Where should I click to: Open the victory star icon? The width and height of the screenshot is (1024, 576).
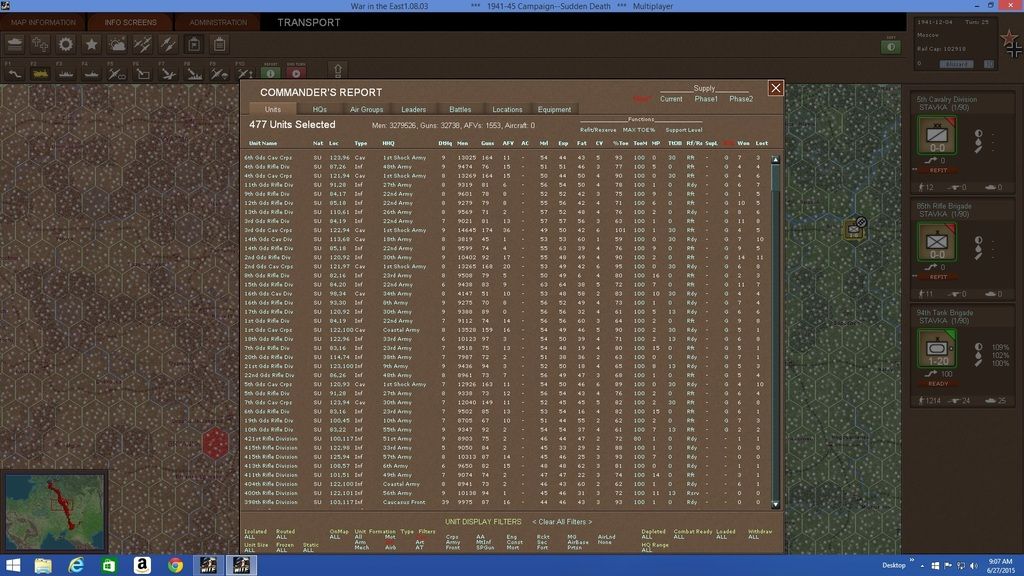91,44
